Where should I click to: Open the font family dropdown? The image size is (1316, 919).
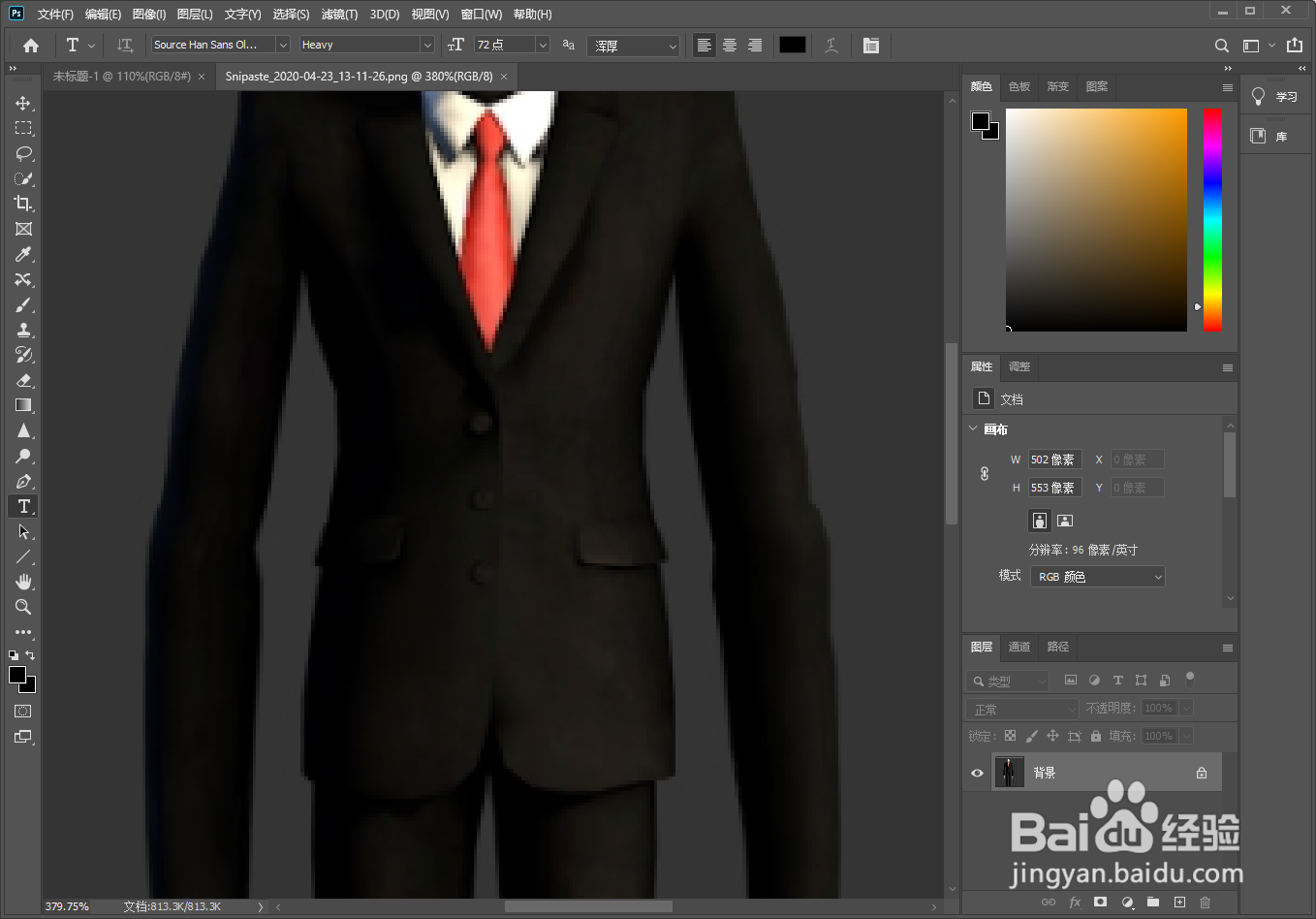tap(283, 45)
